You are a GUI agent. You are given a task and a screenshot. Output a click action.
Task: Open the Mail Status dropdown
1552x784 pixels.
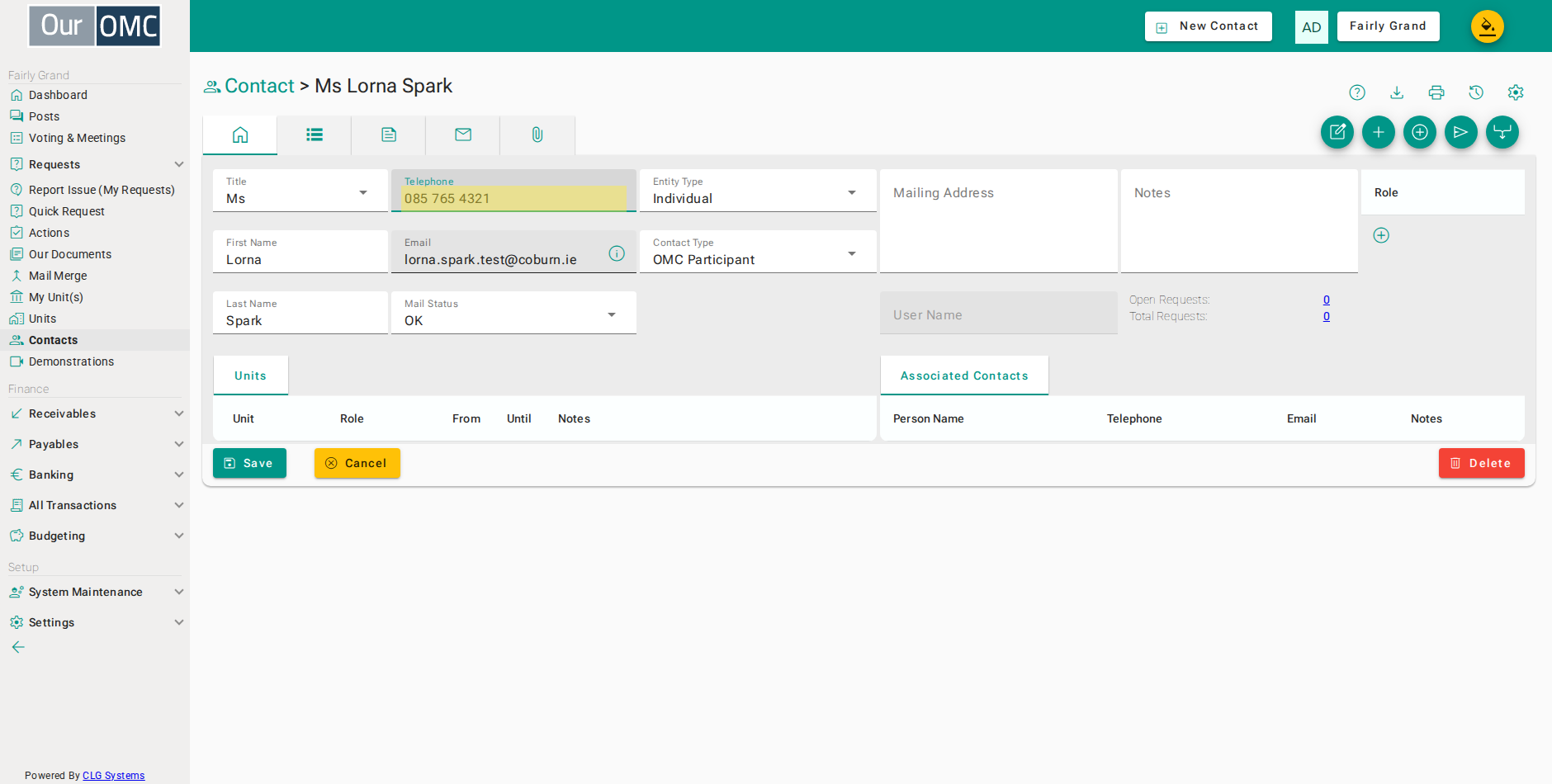click(513, 313)
